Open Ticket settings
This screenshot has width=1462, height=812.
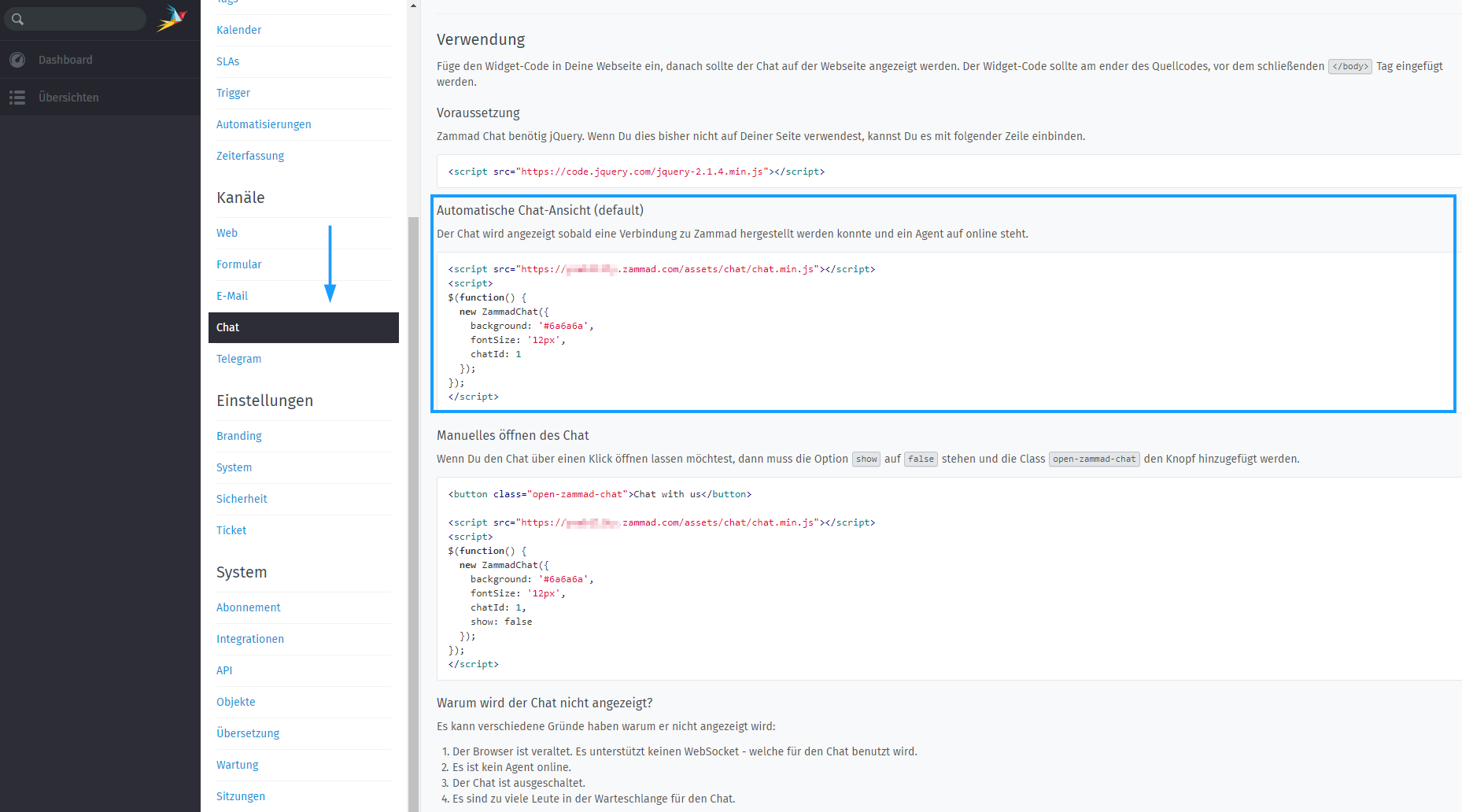coord(231,530)
